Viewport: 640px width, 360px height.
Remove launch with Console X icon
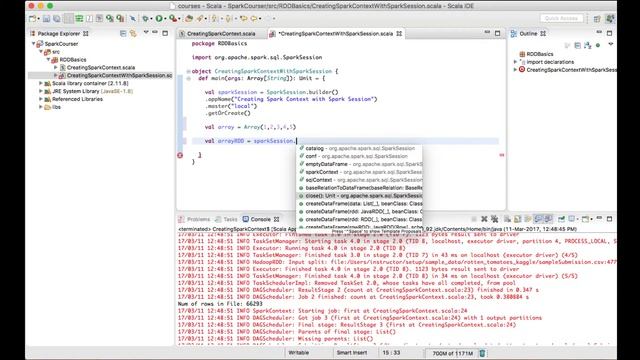tap(484, 219)
